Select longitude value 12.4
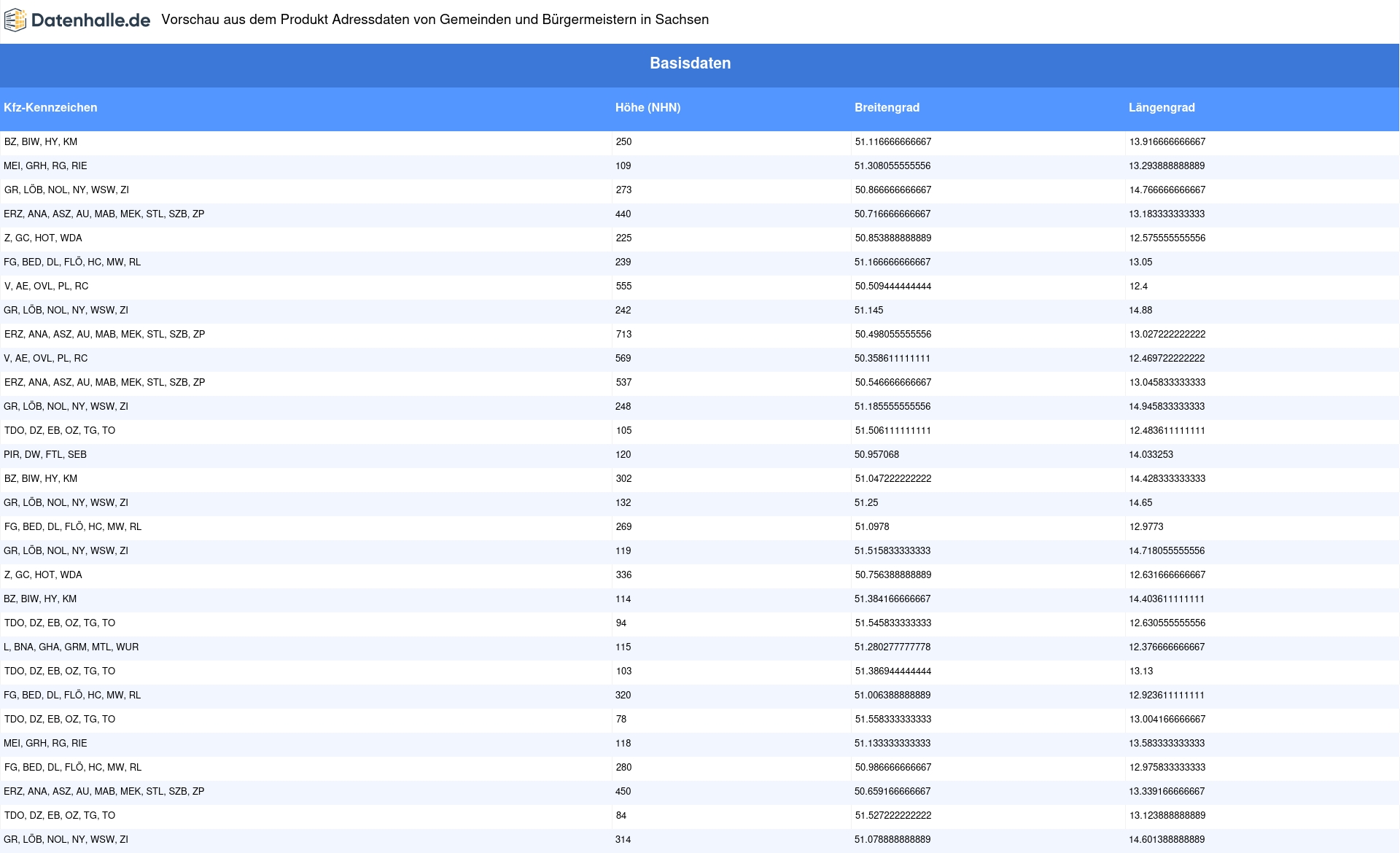The width and height of the screenshot is (1400, 853). pos(1138,287)
